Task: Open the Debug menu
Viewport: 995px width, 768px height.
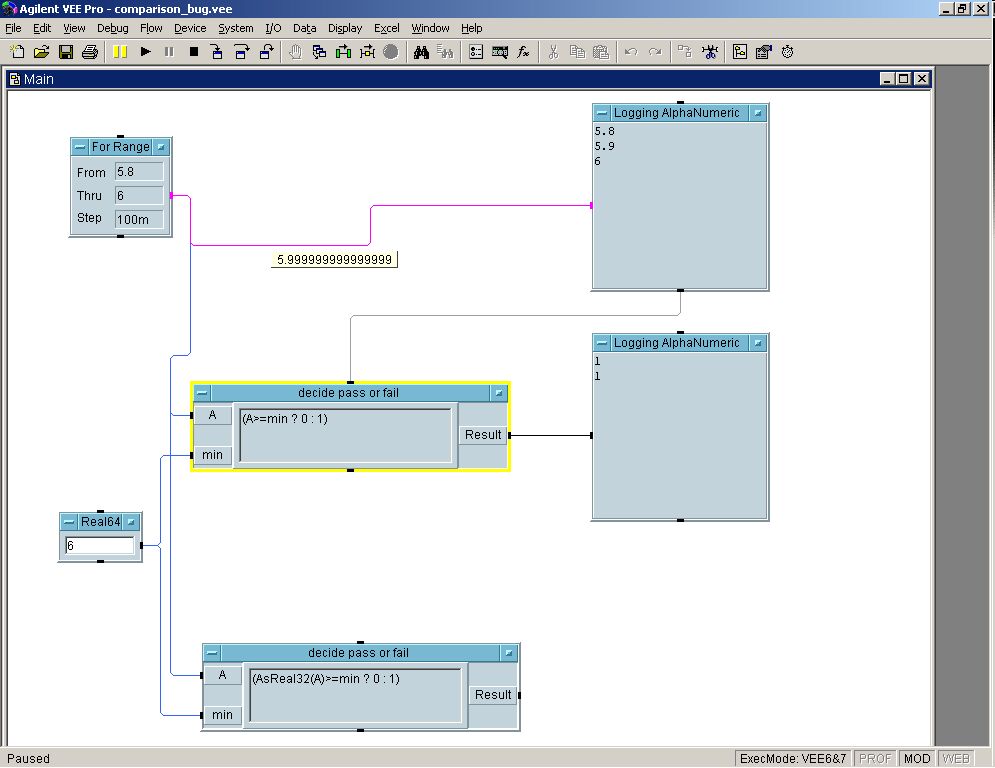Action: click(112, 28)
